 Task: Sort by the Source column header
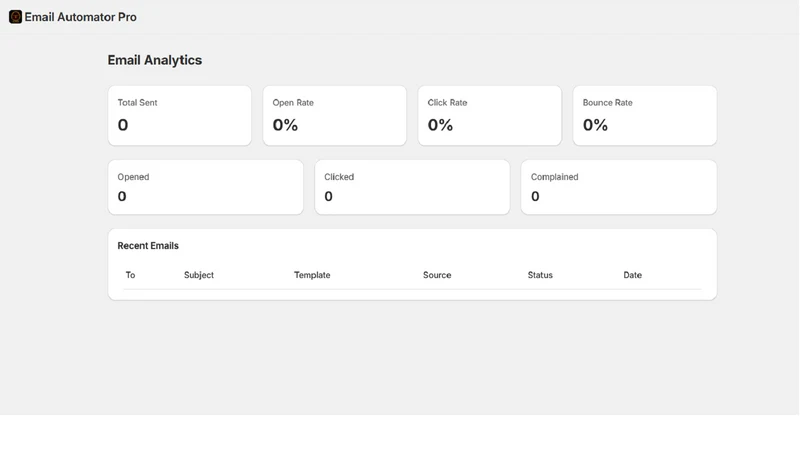tap(437, 275)
